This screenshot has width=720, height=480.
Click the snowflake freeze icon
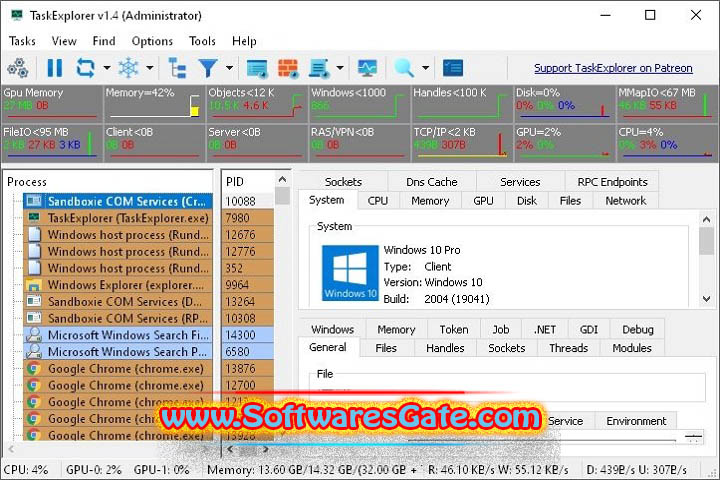129,68
